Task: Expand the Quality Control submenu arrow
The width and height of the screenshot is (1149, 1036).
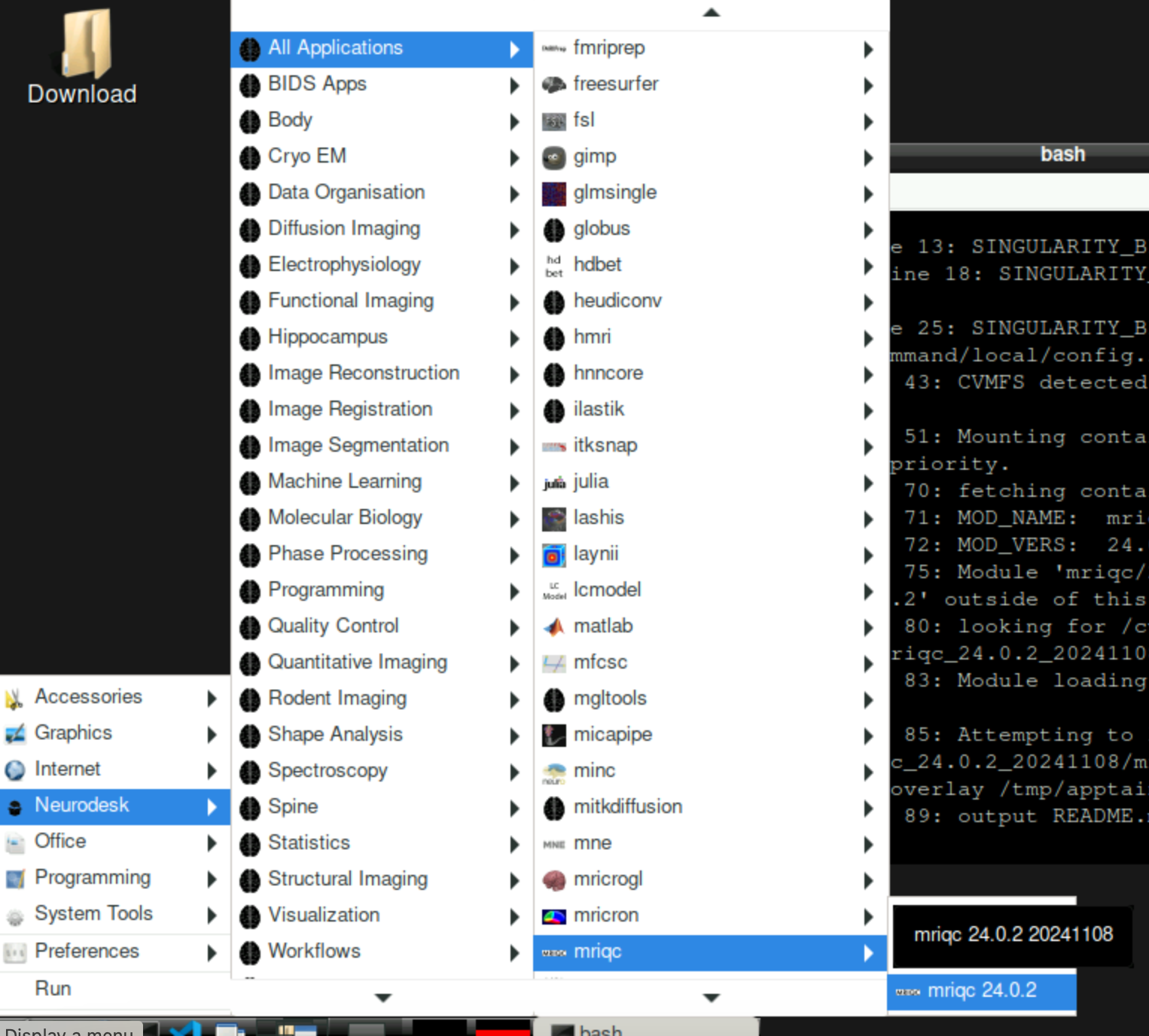Action: tap(514, 627)
